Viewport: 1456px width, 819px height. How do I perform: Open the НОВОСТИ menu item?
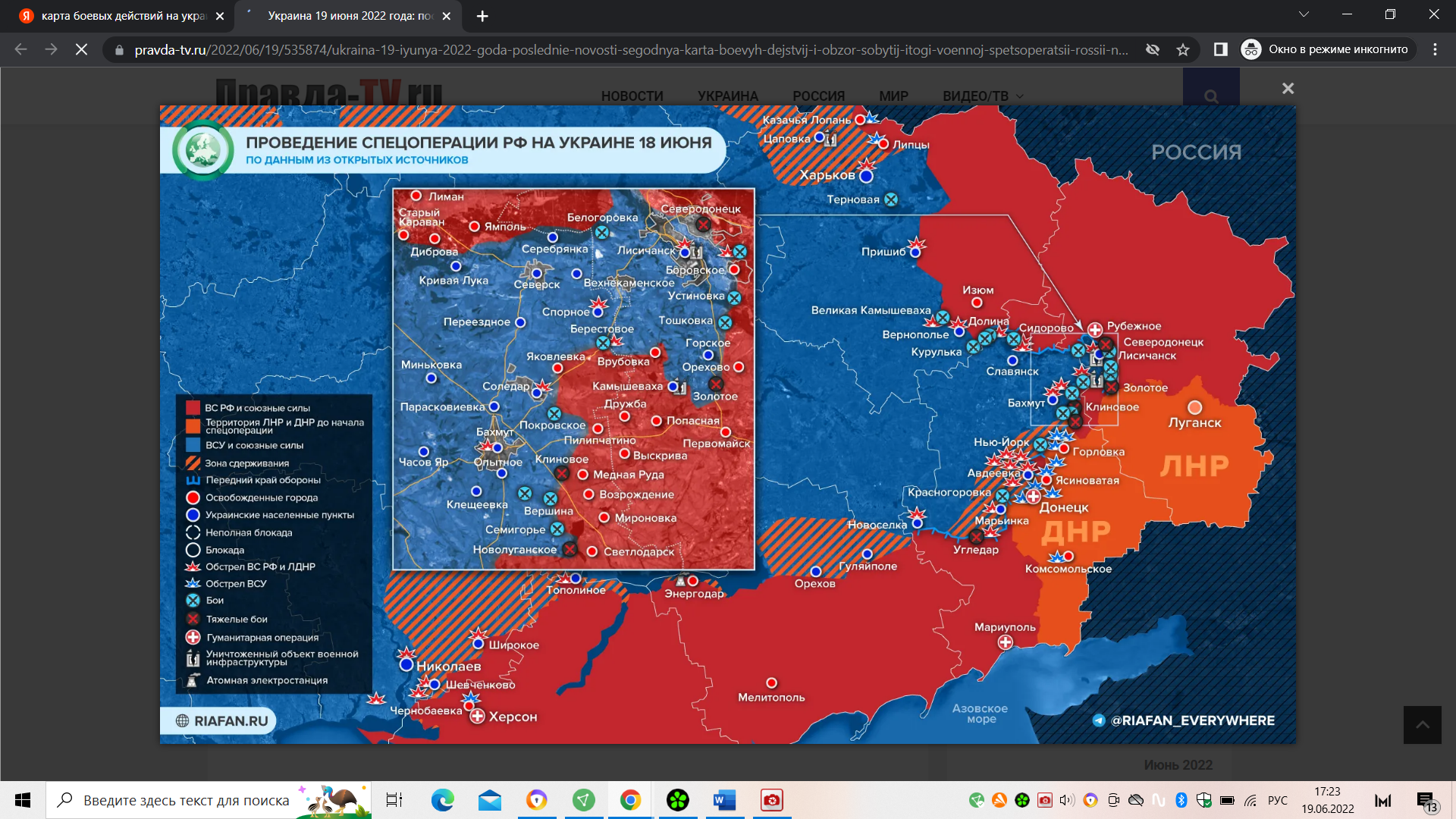click(x=632, y=96)
